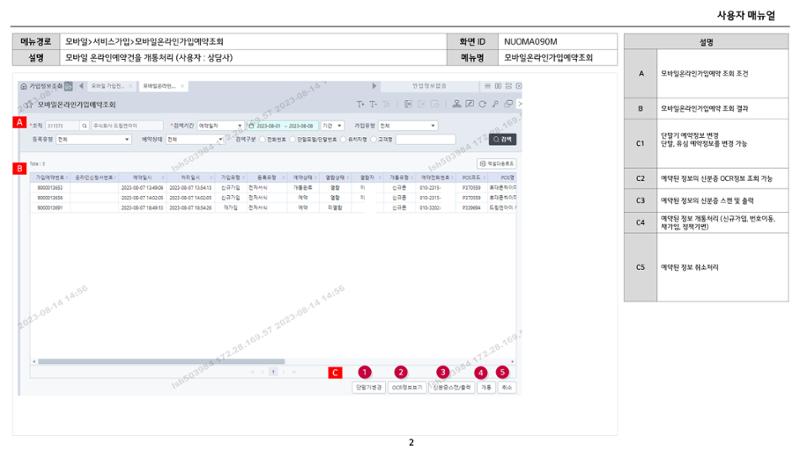This screenshot has width=800, height=450.
Task: Sort by 결합상태 column header
Action: coord(335,178)
